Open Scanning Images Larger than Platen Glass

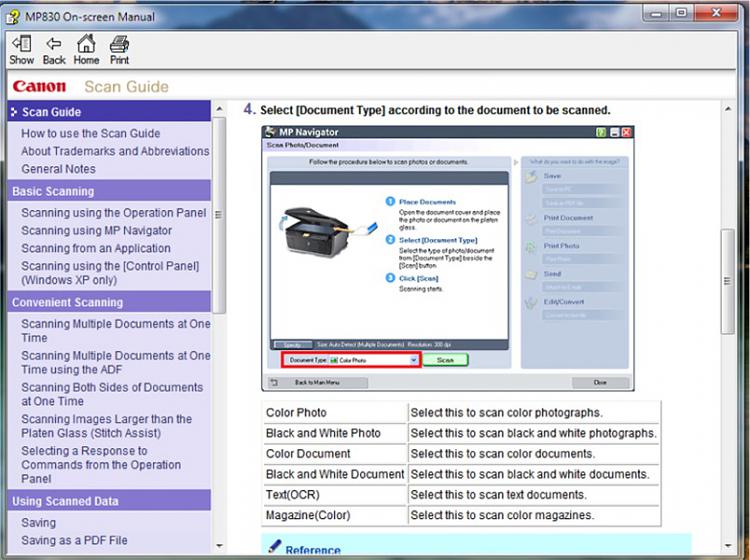click(x=106, y=426)
